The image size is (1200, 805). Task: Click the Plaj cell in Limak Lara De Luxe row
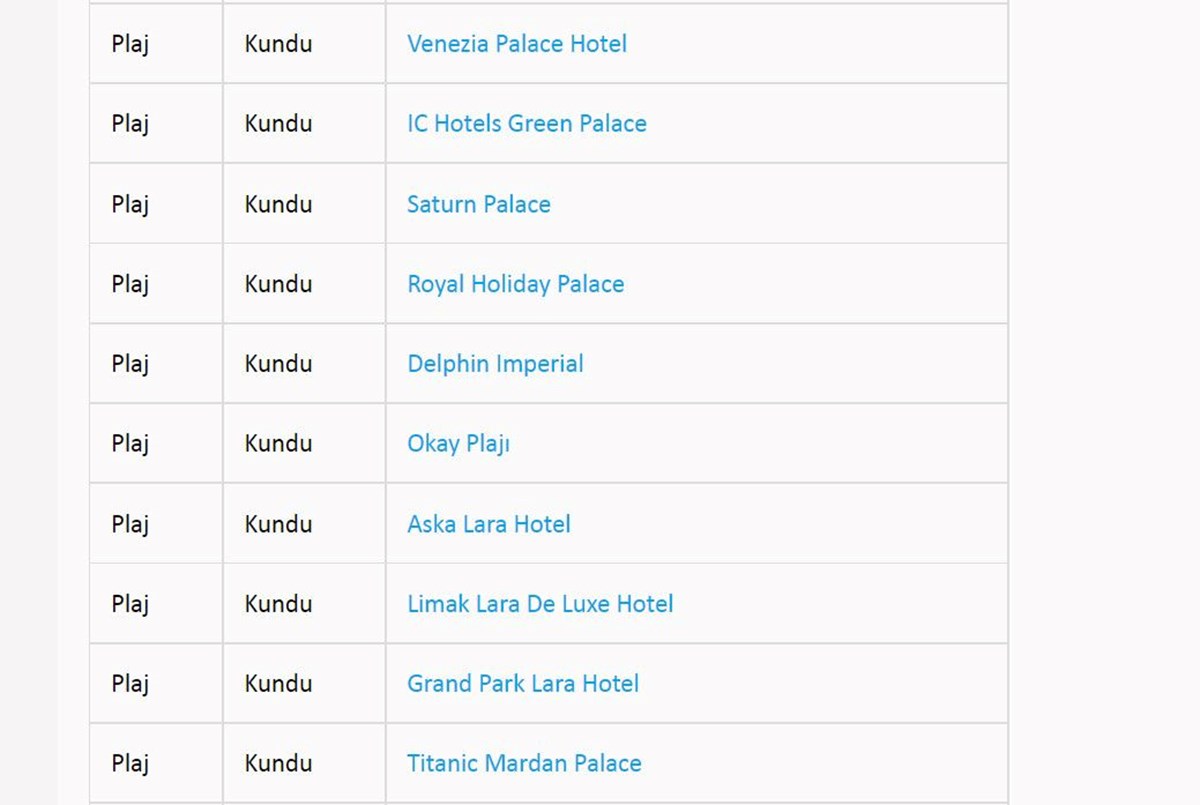(156, 604)
